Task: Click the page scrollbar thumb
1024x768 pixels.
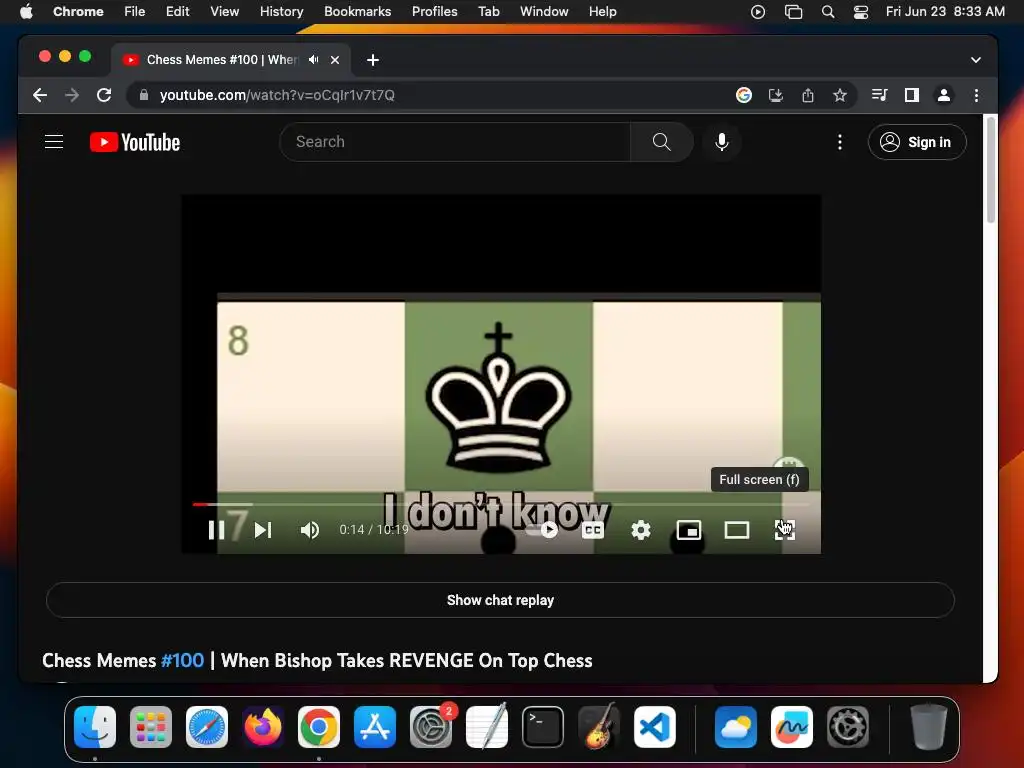Action: click(991, 170)
